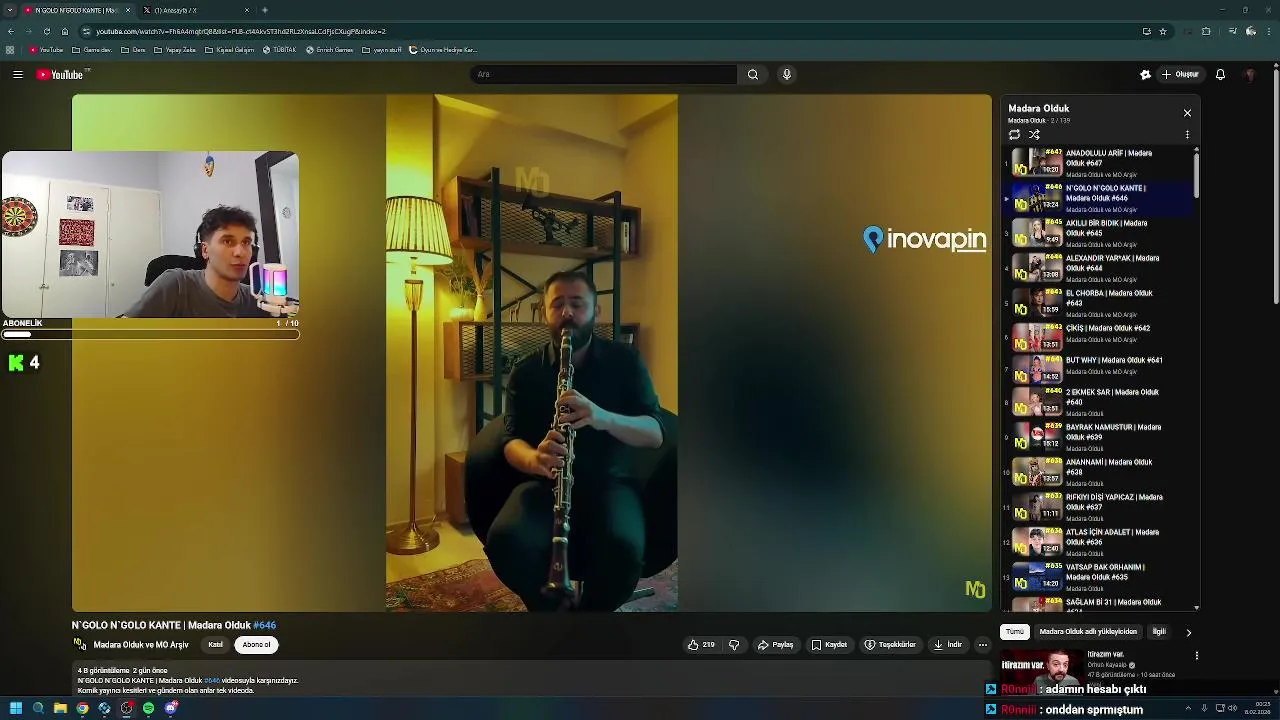Play YATSAP BAK ORHANIM #635 video

click(1098, 577)
